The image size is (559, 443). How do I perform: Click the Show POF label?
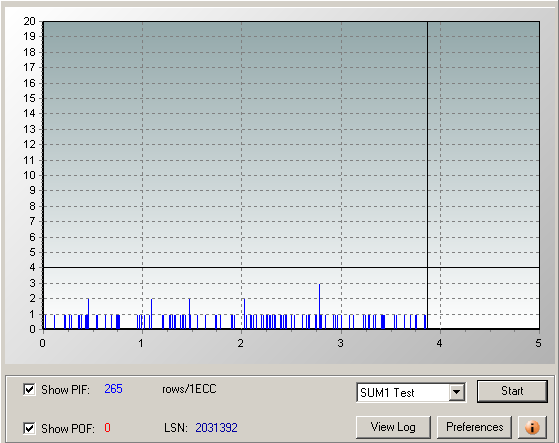pos(68,428)
